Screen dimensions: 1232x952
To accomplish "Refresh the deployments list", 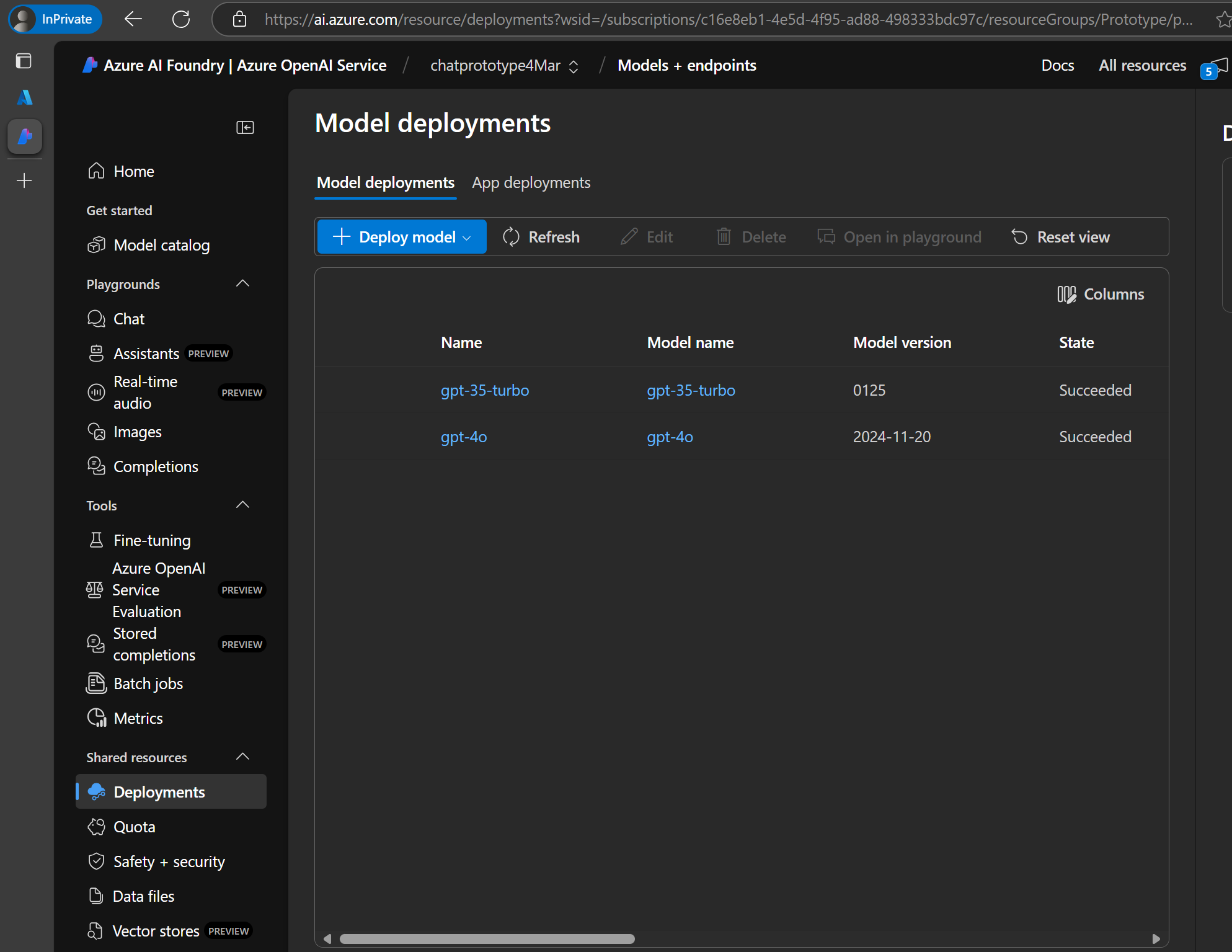I will click(541, 237).
